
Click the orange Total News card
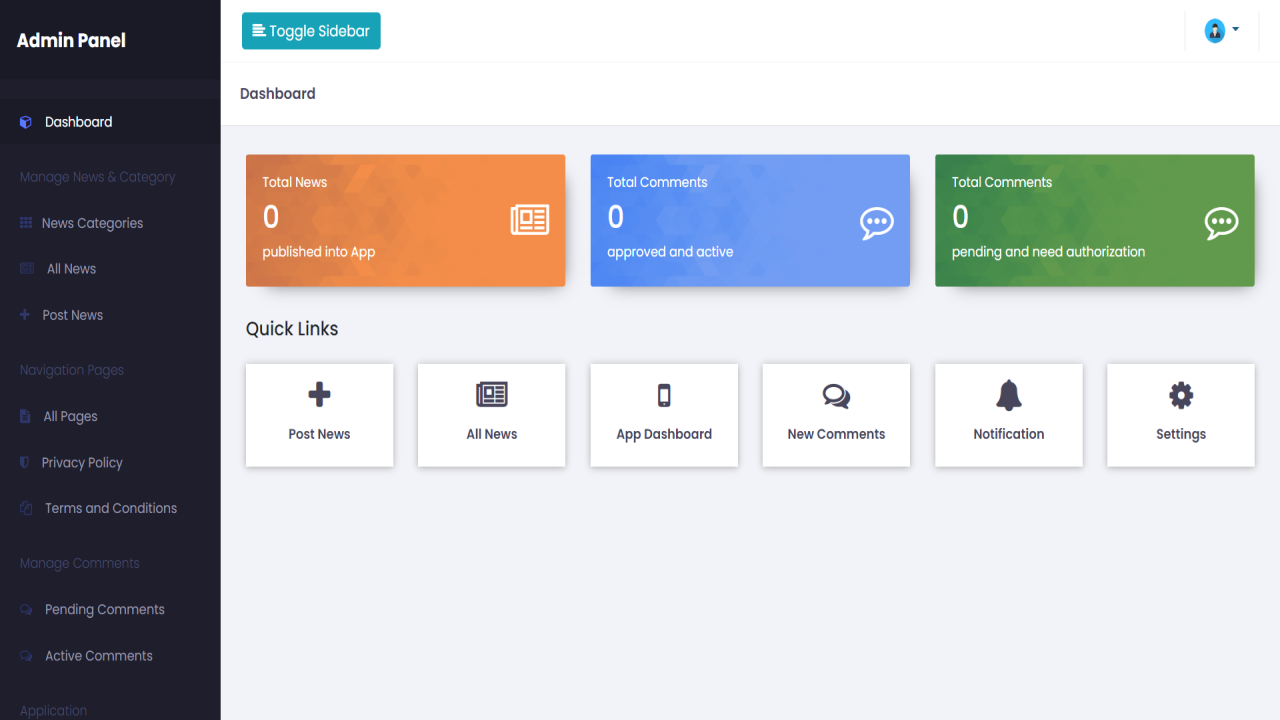405,220
